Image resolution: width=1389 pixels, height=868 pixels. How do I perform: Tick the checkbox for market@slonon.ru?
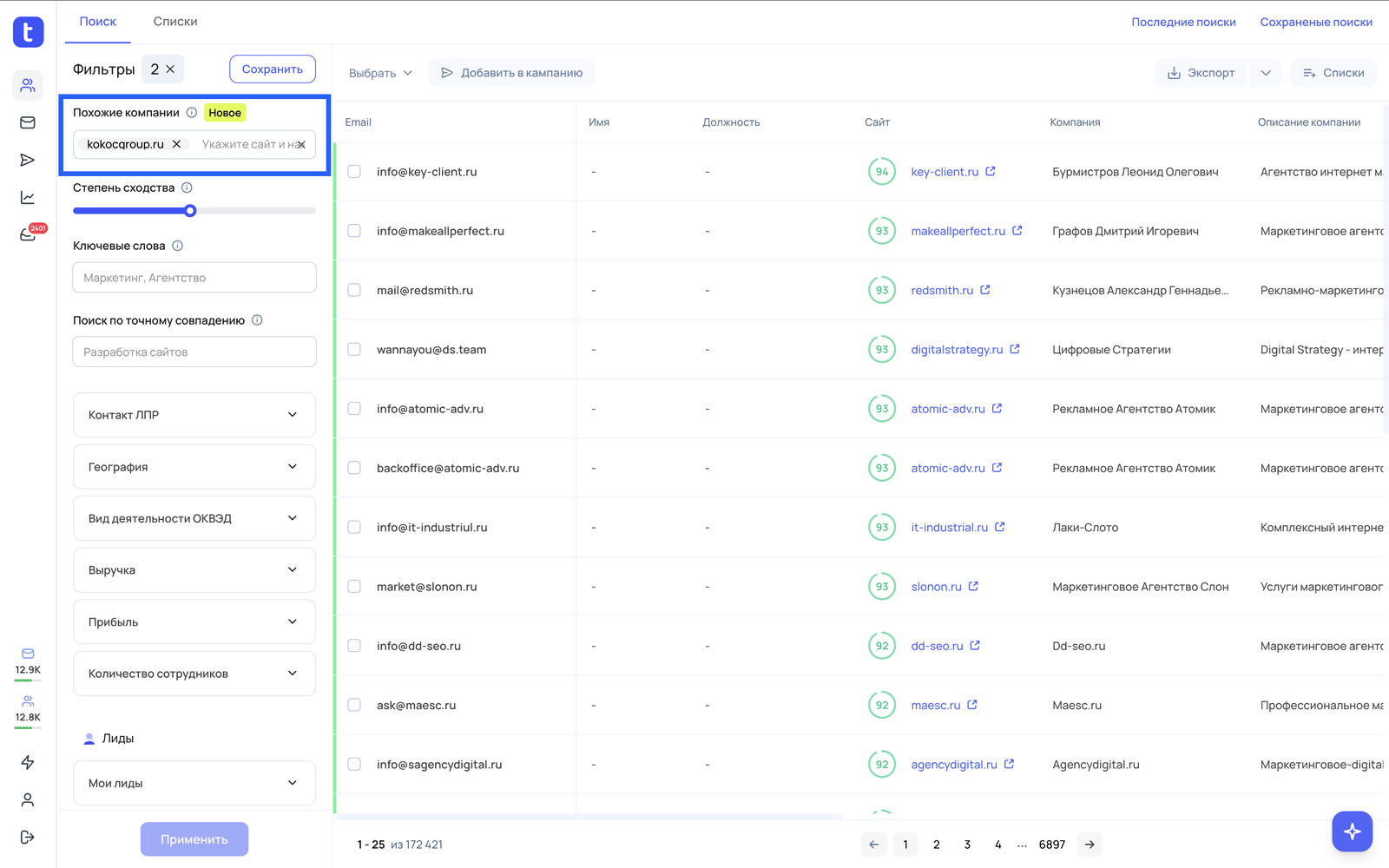click(354, 587)
